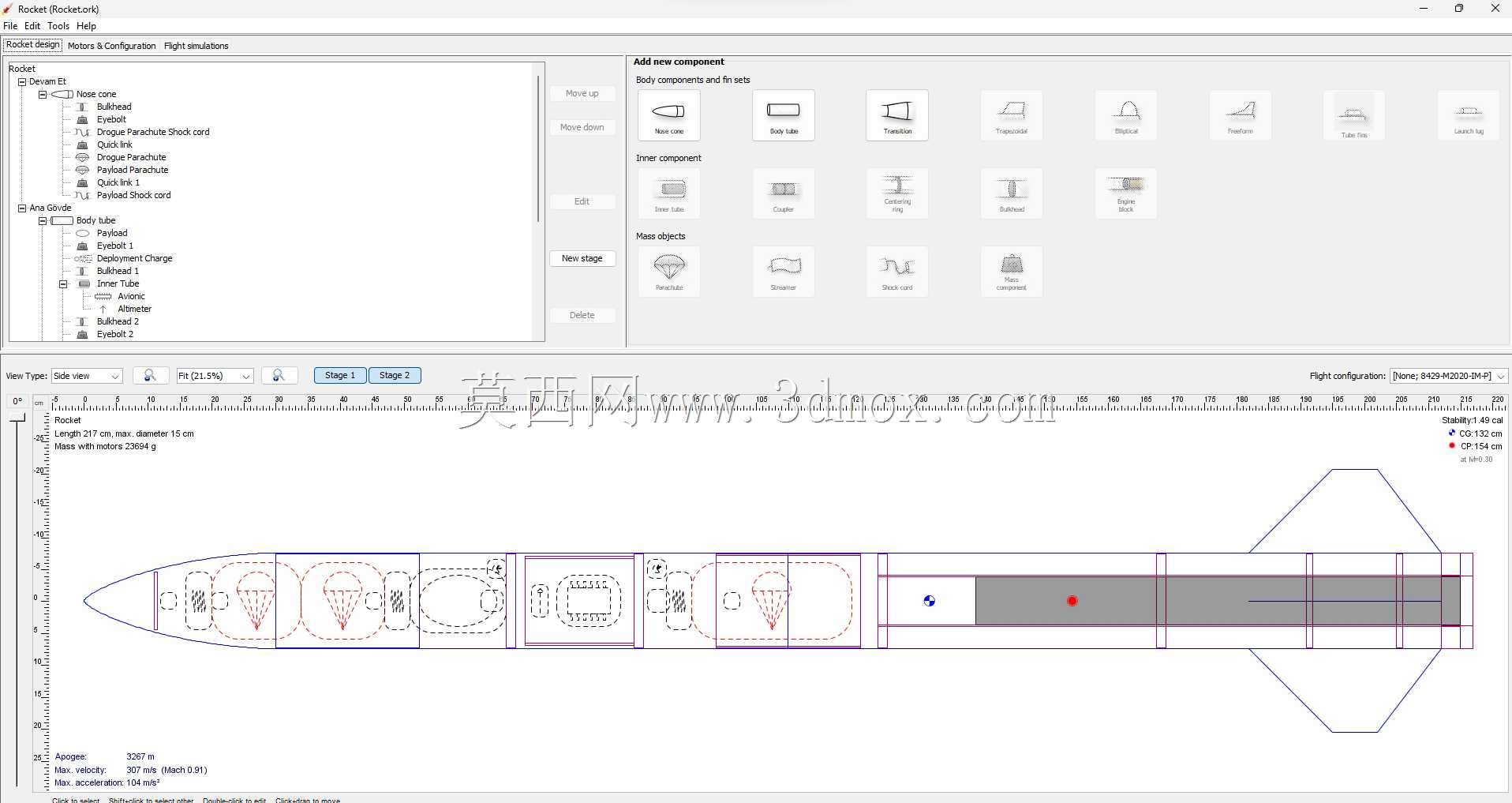This screenshot has height=803, width=1512.
Task: Select the Altimeter tree item
Action: pos(134,309)
